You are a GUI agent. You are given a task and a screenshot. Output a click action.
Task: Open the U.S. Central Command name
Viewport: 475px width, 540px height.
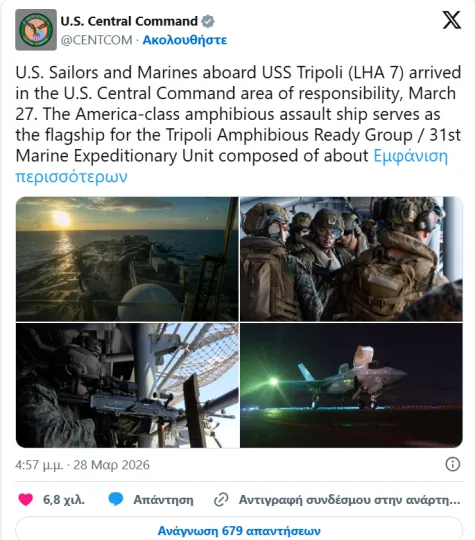point(129,21)
